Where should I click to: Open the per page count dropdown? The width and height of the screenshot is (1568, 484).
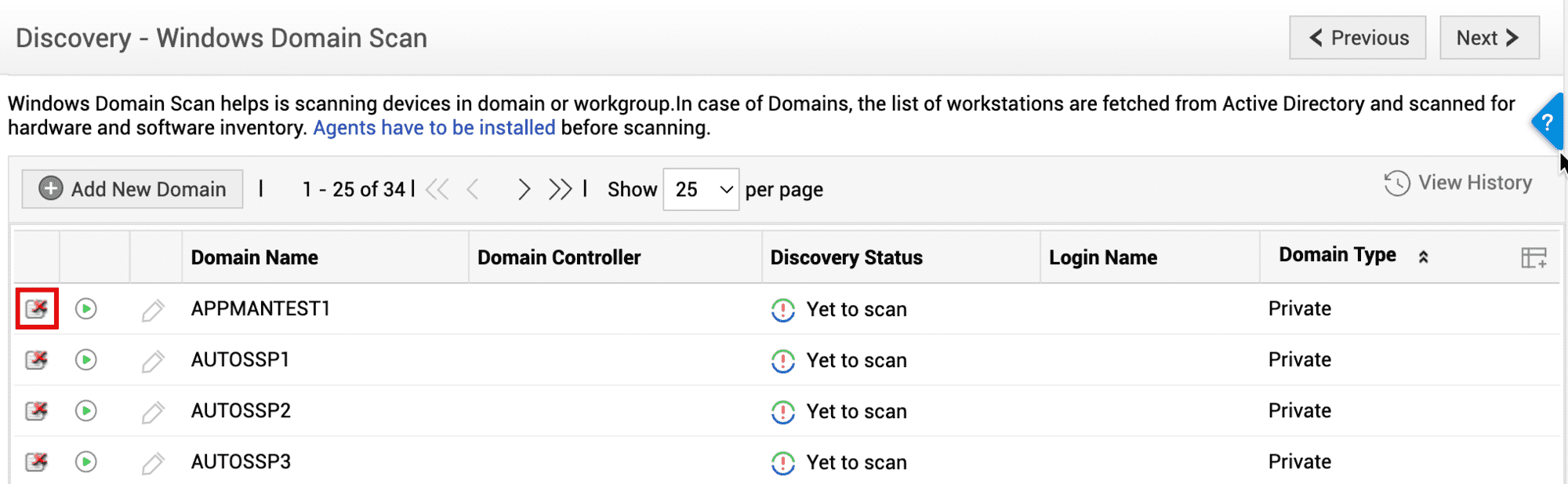[x=701, y=190]
